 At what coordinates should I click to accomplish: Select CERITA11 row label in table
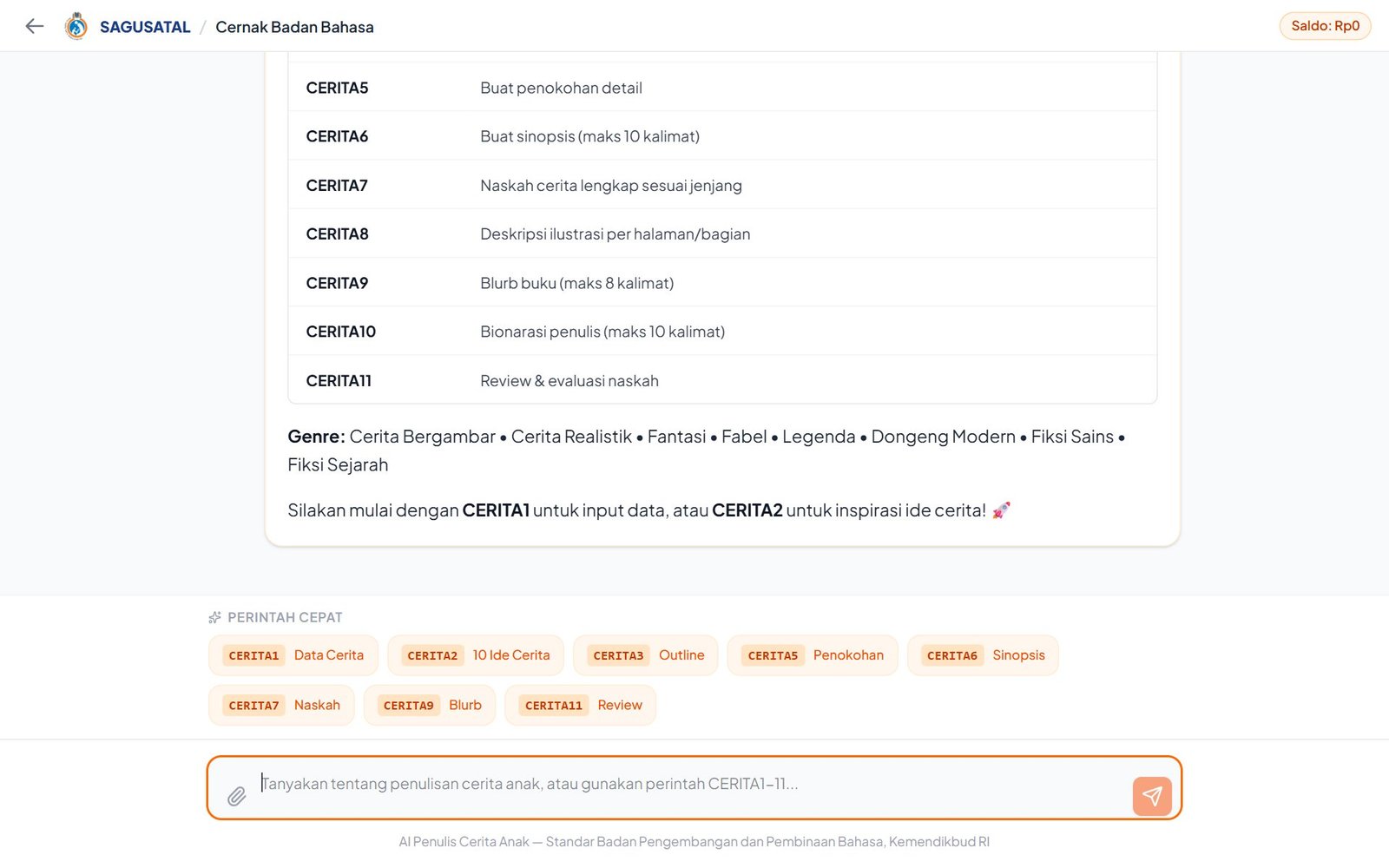339,381
